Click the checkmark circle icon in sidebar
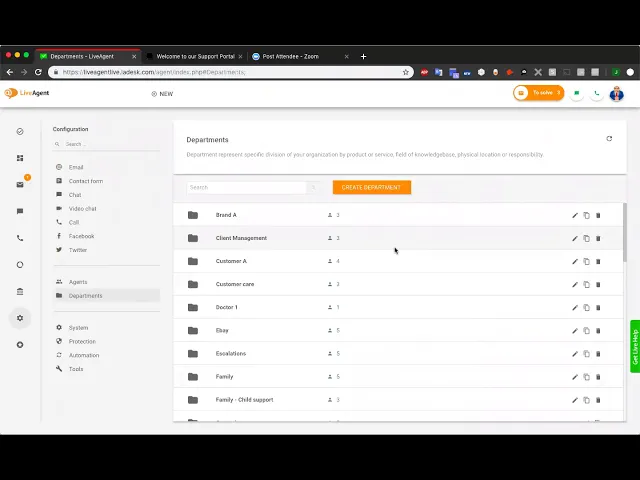640x480 pixels. pos(20,131)
